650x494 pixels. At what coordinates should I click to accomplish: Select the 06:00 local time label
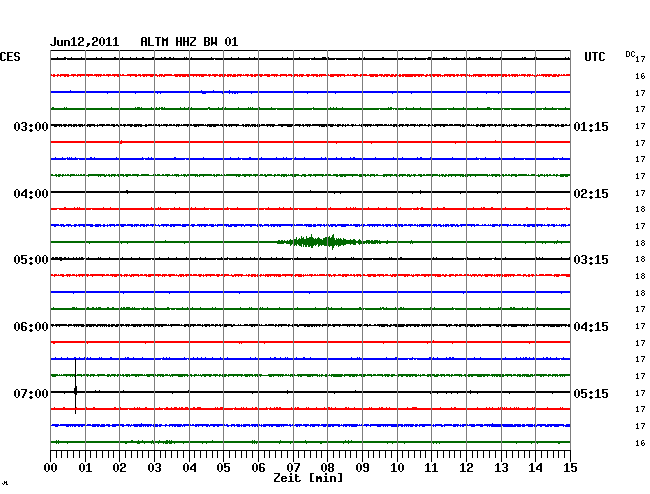pyautogui.click(x=31, y=327)
